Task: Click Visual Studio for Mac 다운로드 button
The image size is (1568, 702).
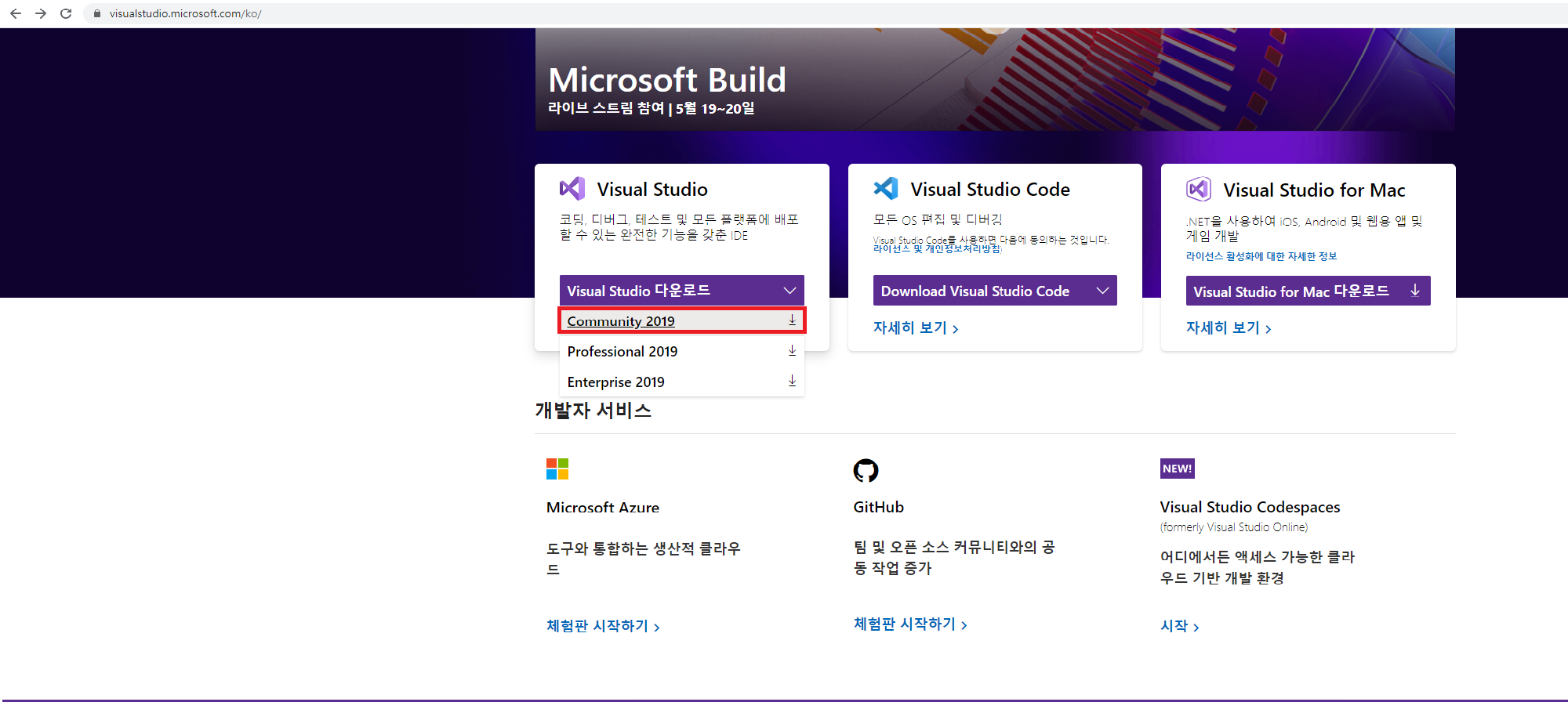Action: point(1308,291)
